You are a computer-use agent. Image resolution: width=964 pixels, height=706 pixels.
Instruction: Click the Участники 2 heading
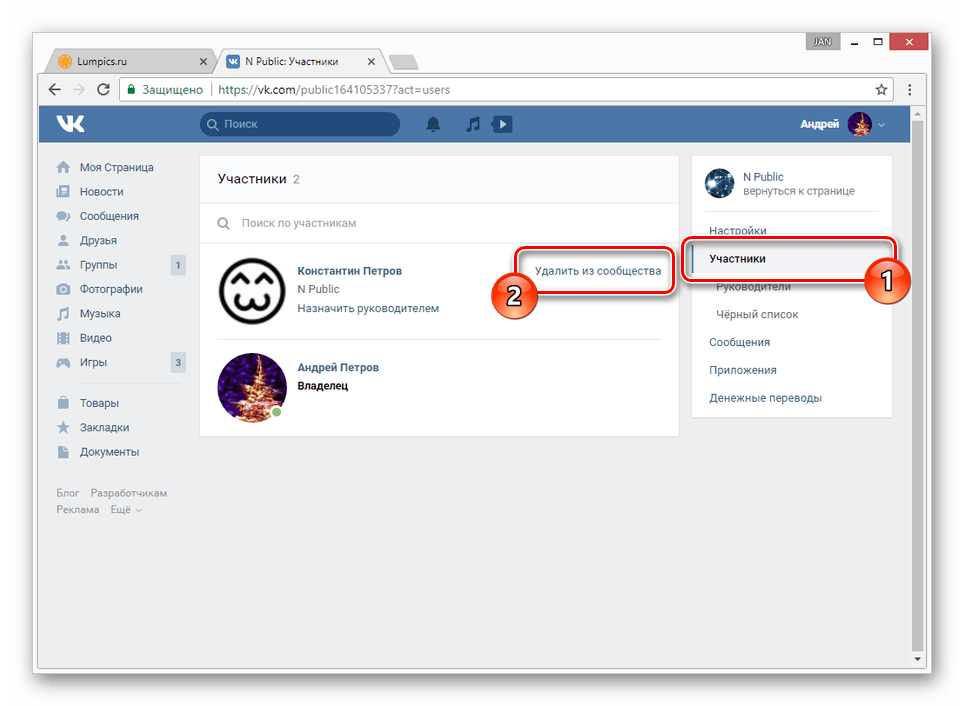click(x=258, y=179)
